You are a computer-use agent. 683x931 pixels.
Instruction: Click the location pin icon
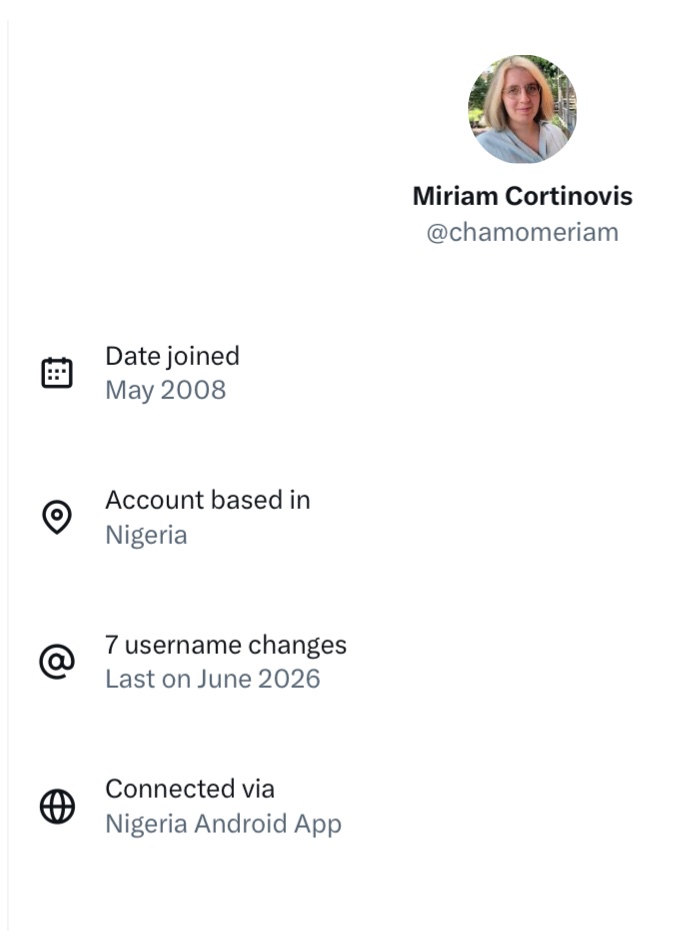[57, 517]
